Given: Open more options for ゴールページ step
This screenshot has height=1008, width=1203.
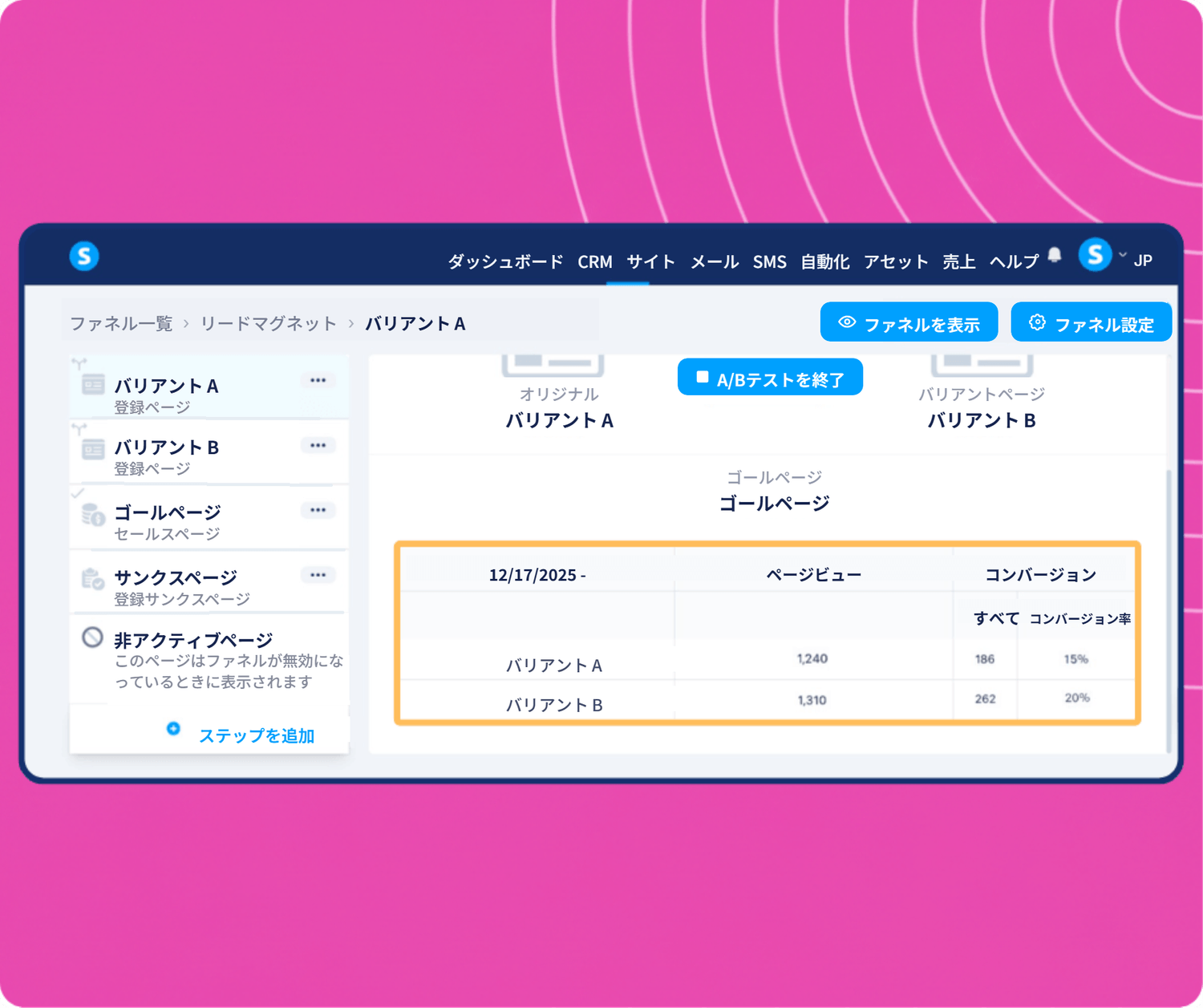Looking at the screenshot, I should 318,510.
